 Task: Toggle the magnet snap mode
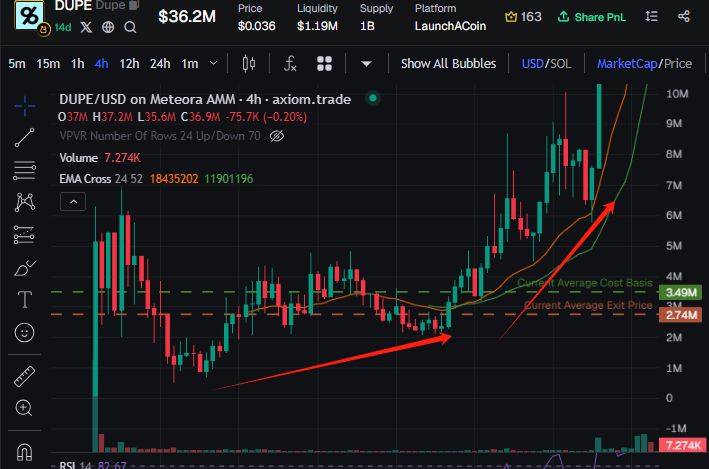(24, 451)
